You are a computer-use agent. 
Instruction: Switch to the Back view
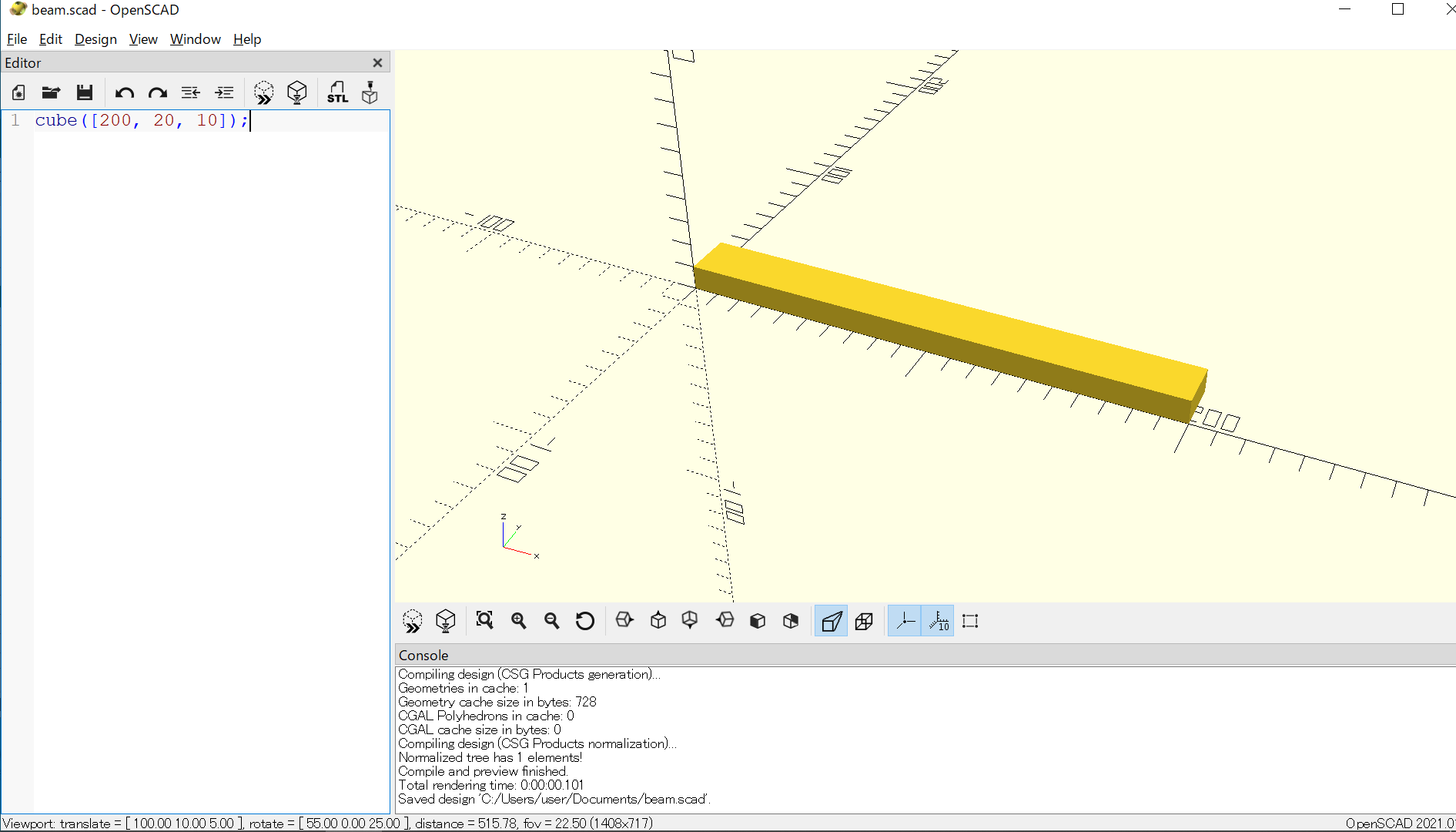coord(791,621)
